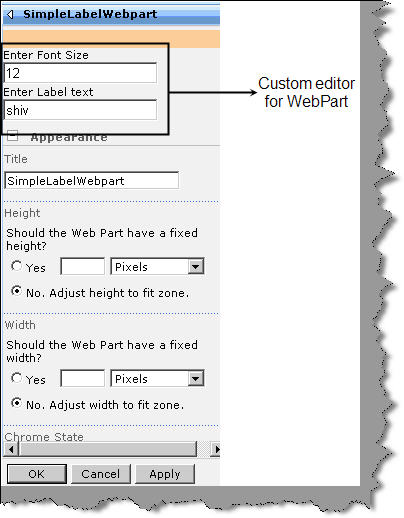Select No. Adjust height to fit zone
This screenshot has width=404, height=518.
[x=16, y=291]
